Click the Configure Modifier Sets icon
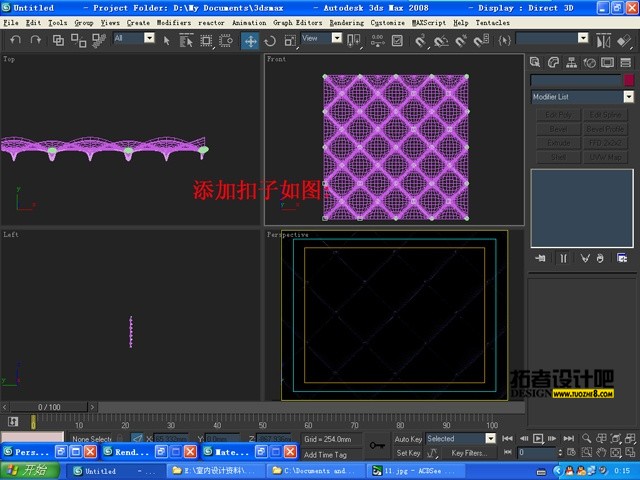Image resolution: width=640 pixels, height=480 pixels. (622, 258)
